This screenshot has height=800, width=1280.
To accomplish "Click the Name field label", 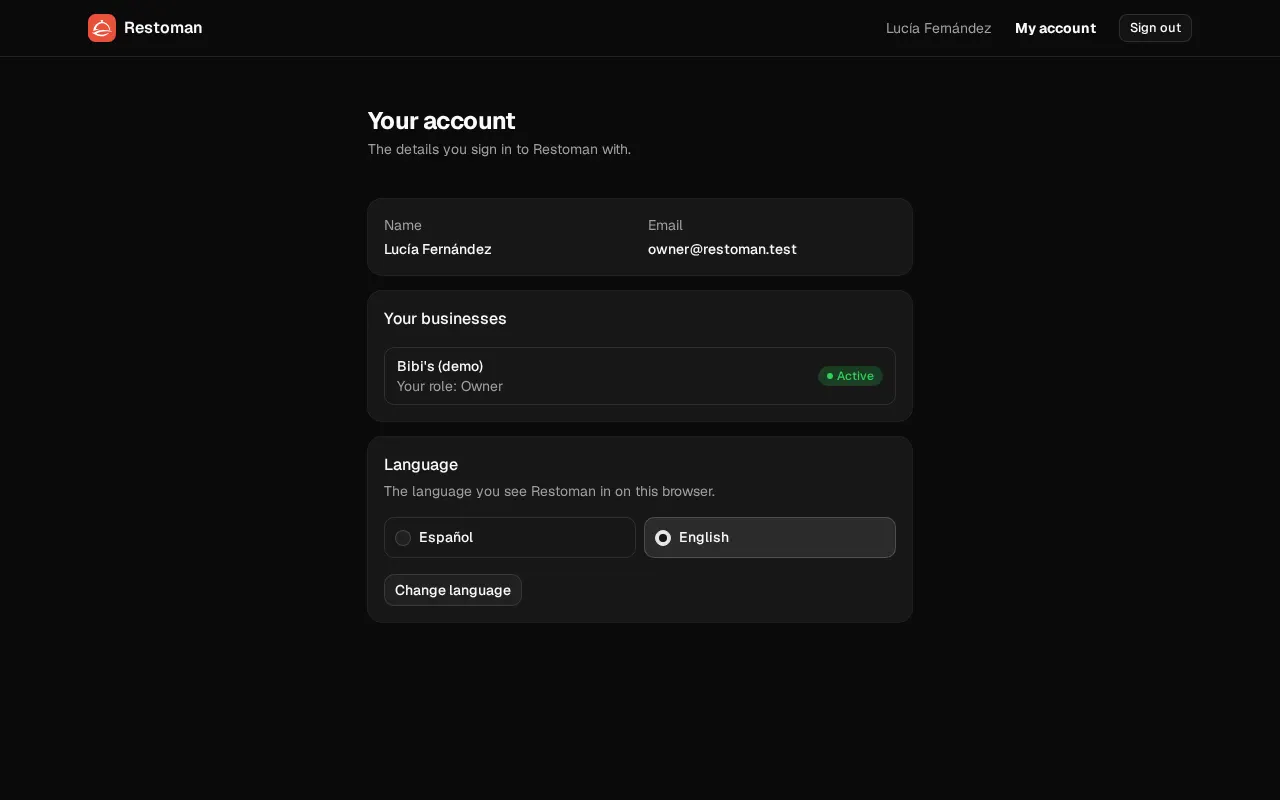I will pyautogui.click(x=403, y=225).
